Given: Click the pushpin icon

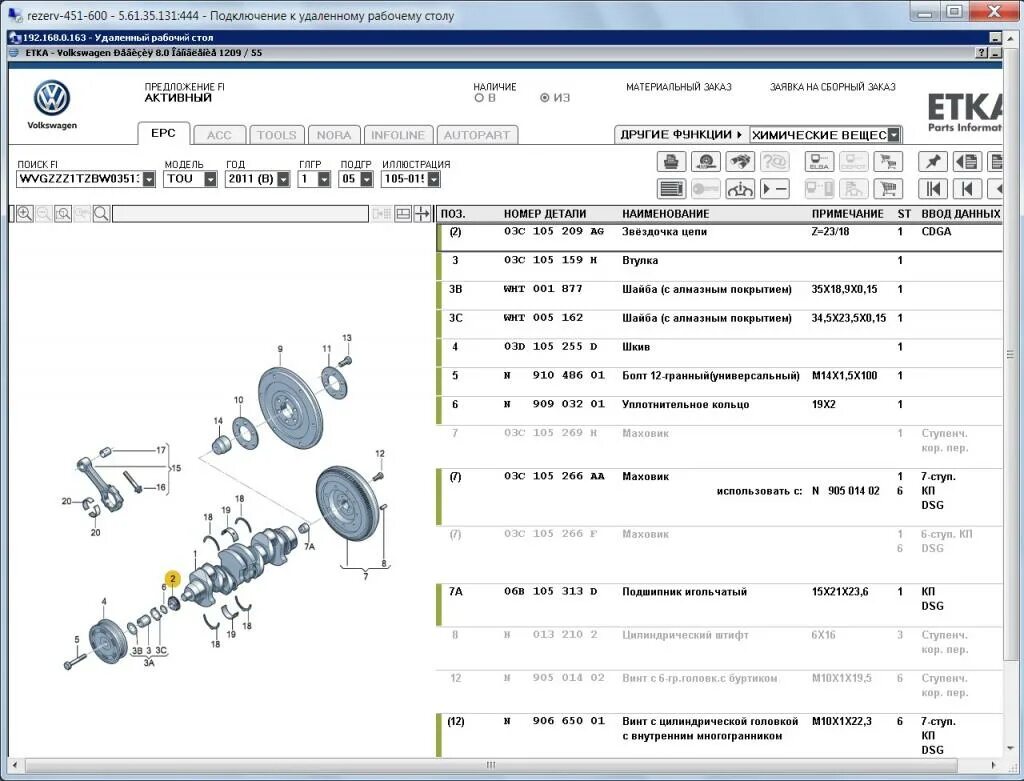Looking at the screenshot, I should click(x=933, y=161).
